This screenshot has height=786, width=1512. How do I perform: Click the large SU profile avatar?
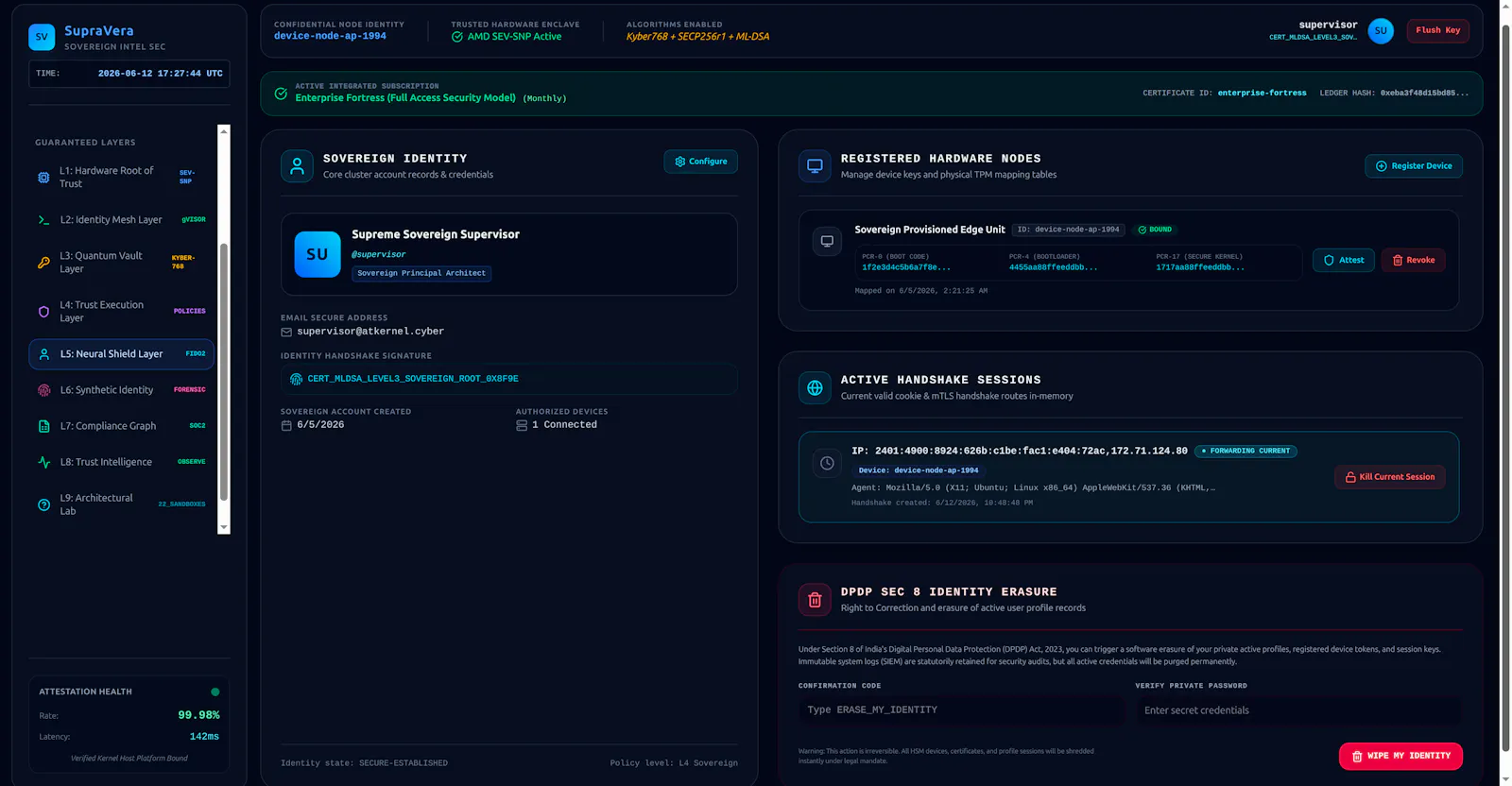318,254
